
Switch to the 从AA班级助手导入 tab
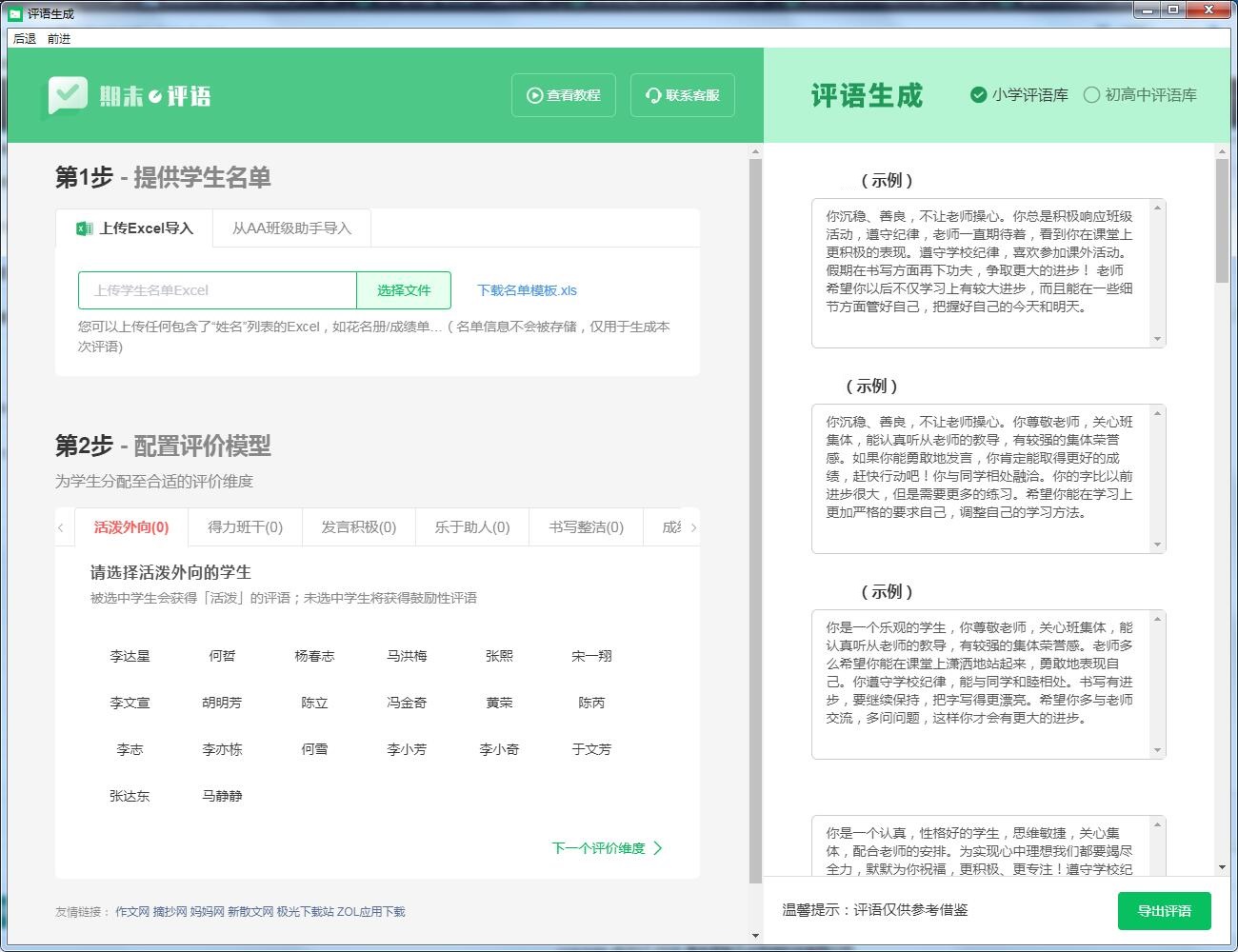point(290,228)
